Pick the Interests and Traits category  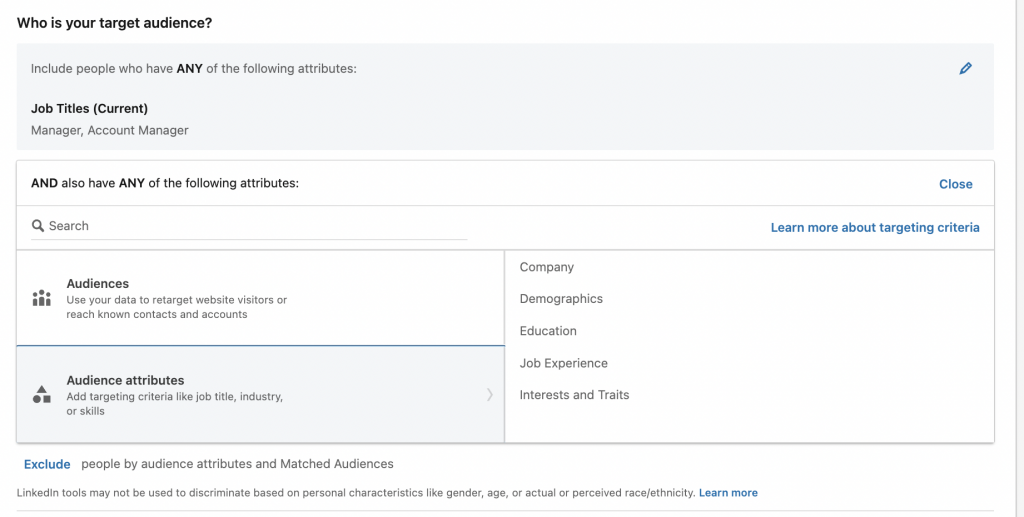click(x=574, y=395)
